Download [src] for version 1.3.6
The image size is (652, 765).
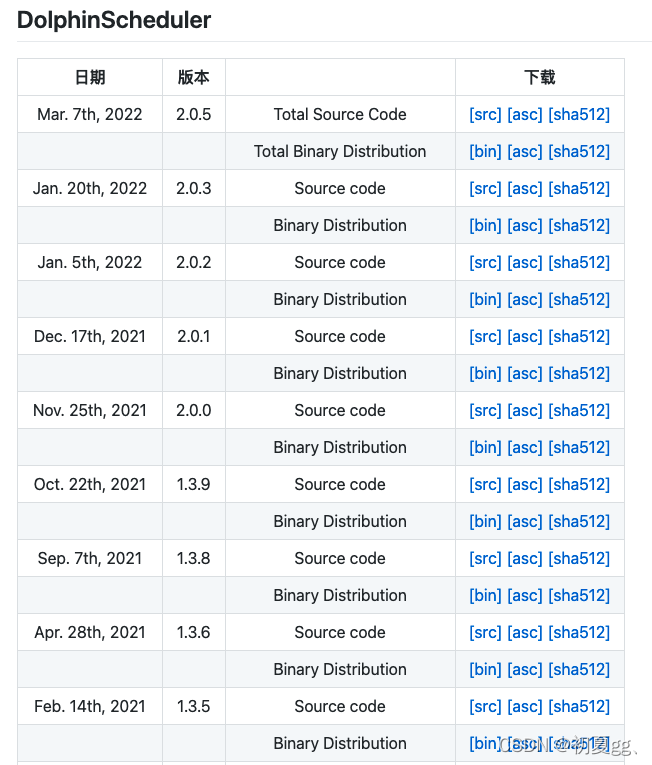click(x=485, y=632)
